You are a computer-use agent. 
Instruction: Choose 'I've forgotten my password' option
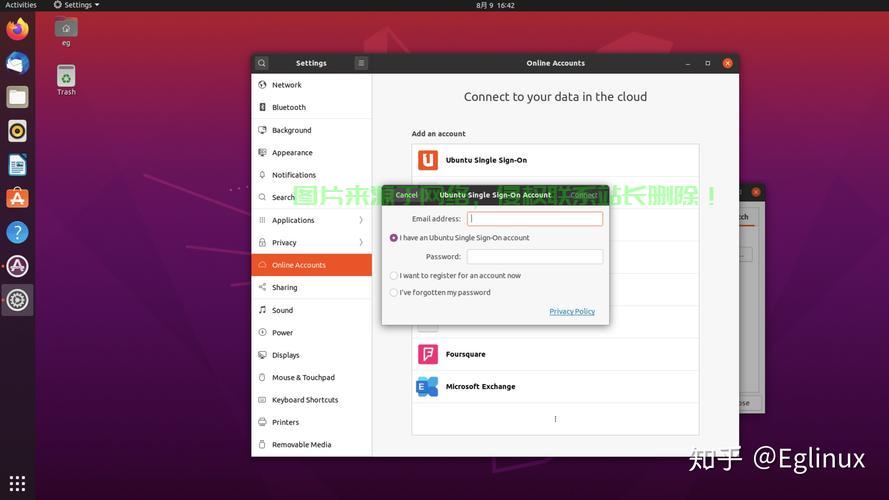tap(393, 293)
